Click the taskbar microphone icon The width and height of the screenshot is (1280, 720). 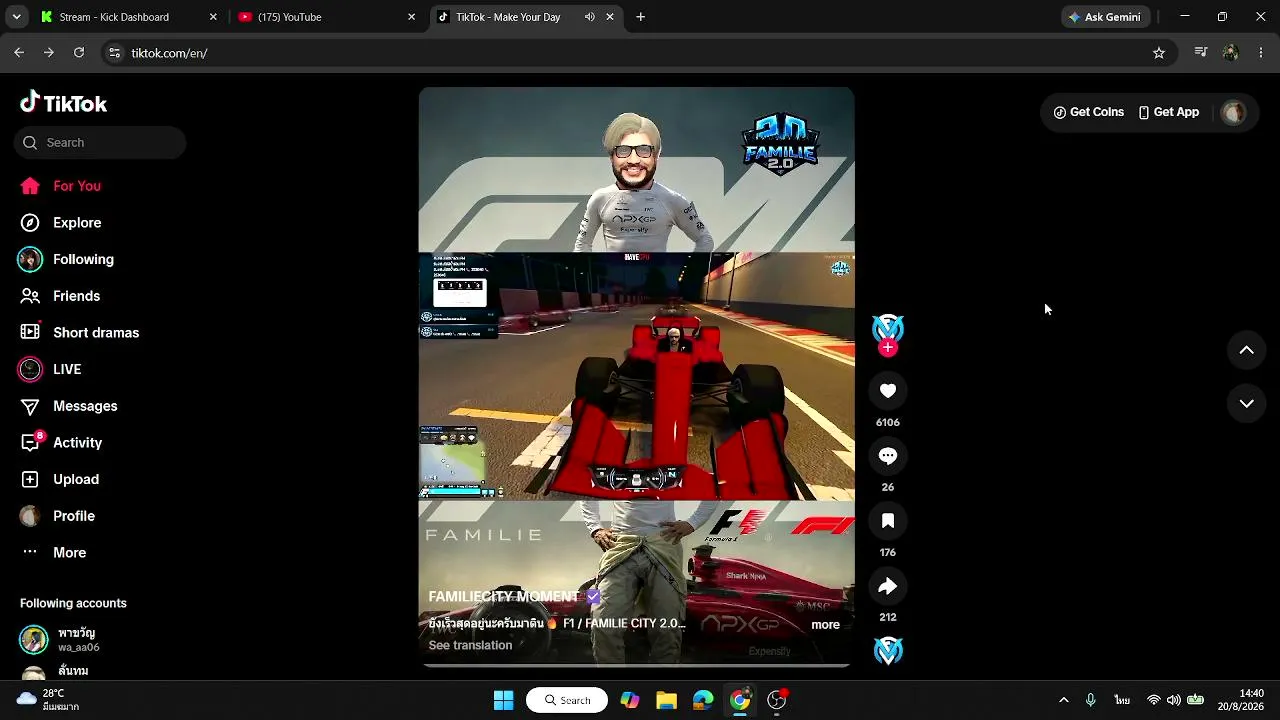1091,700
